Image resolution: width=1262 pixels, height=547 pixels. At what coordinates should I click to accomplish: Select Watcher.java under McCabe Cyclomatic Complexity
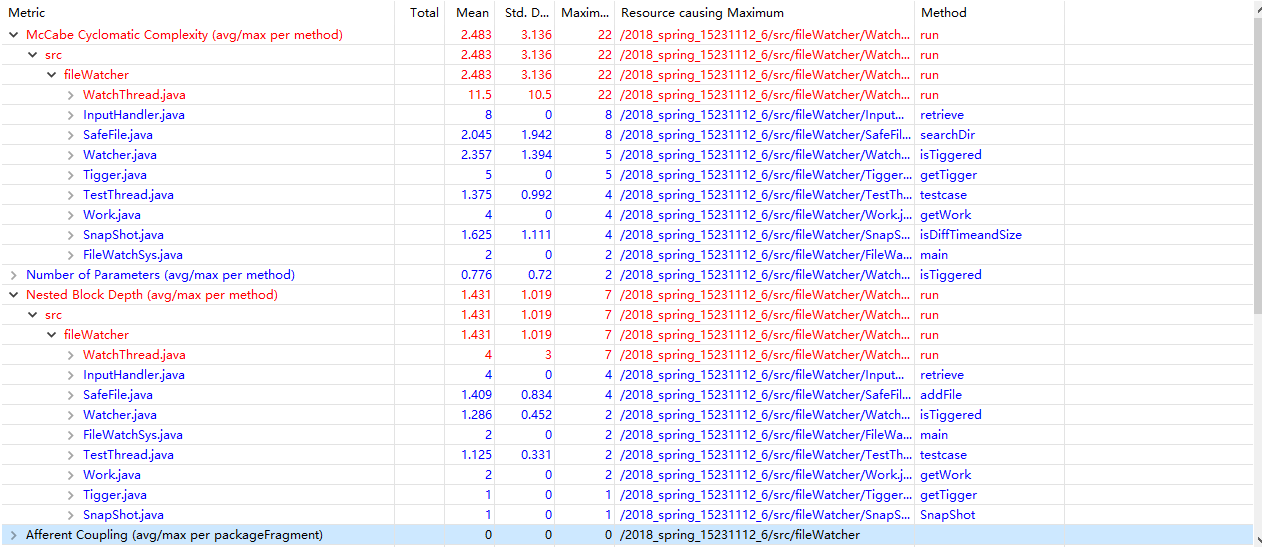click(120, 155)
